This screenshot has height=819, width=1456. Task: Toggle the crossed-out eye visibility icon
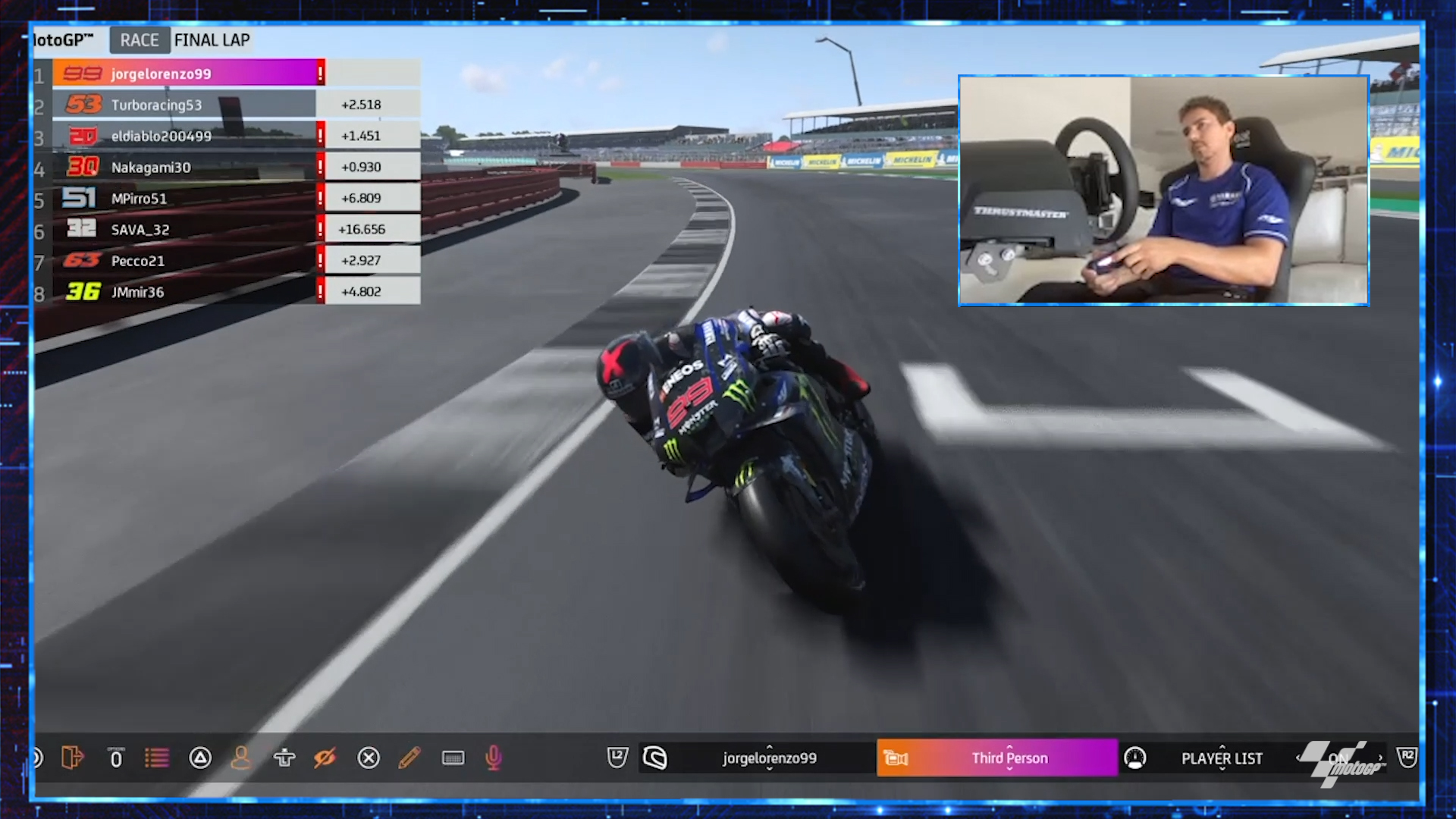tap(325, 758)
